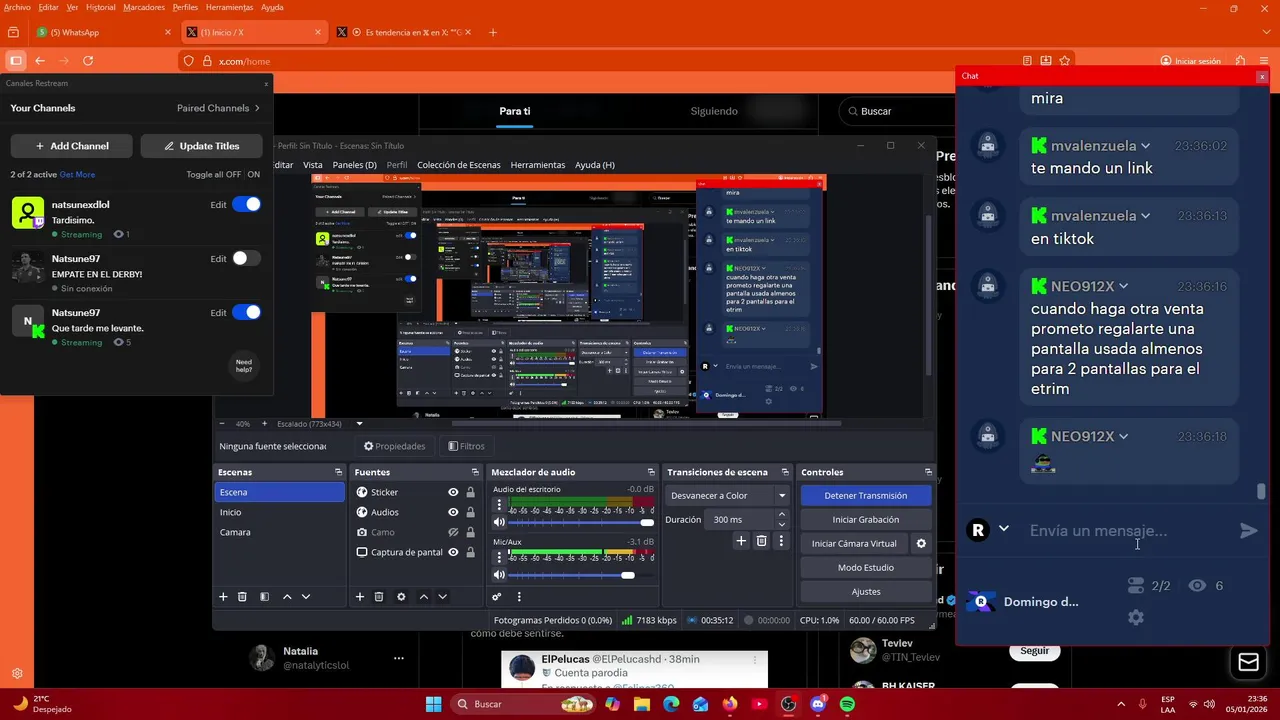1280x720 pixels.
Task: Reload the x.com page
Action: (88, 61)
